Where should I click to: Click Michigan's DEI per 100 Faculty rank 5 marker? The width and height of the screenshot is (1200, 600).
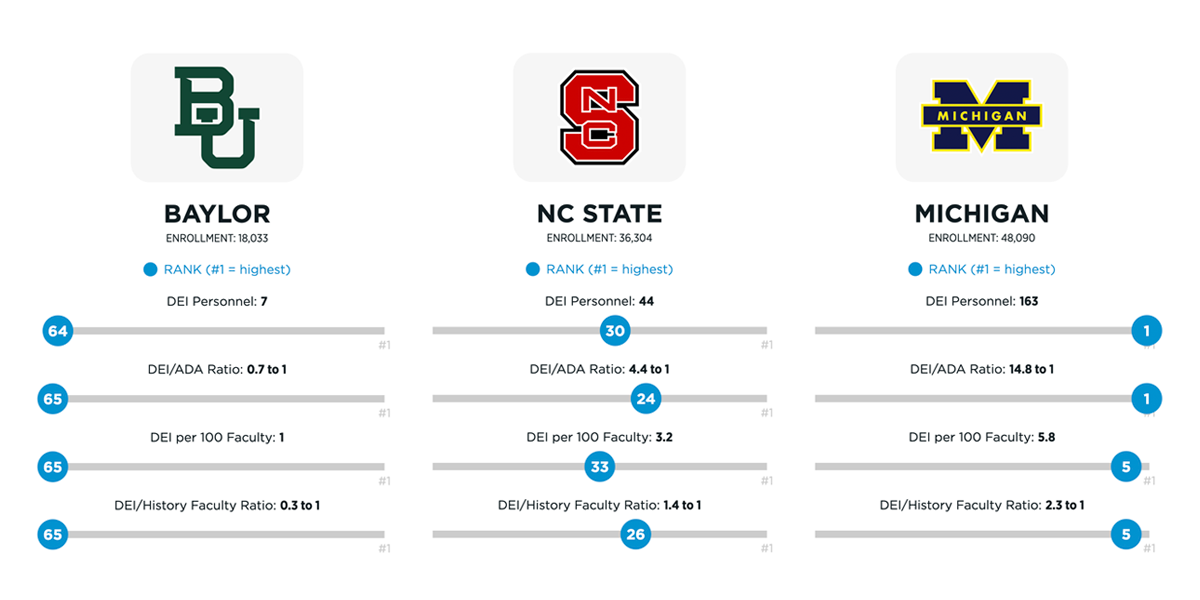1126,467
